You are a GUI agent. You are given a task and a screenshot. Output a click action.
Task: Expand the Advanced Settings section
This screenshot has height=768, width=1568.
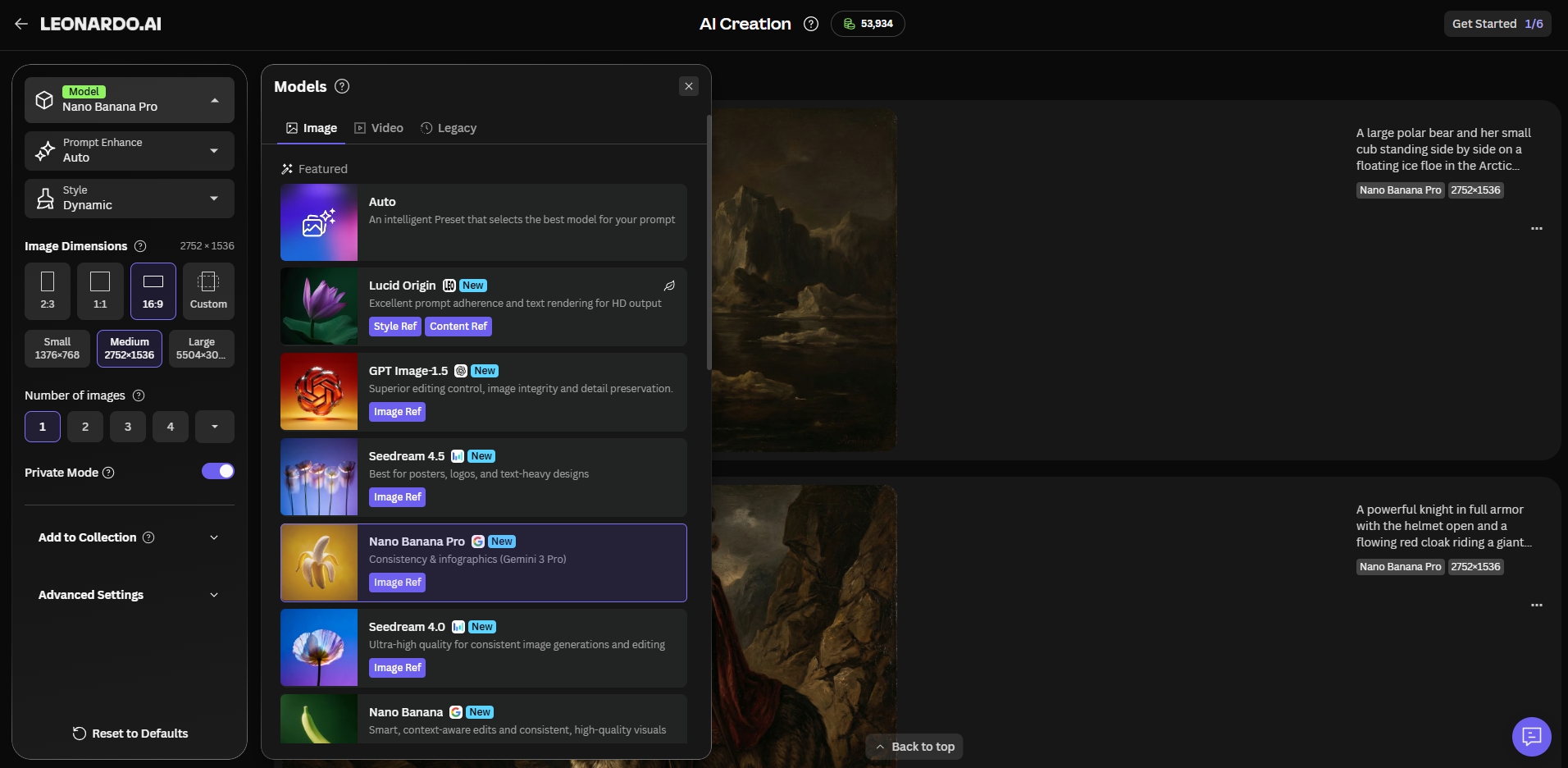[x=130, y=595]
